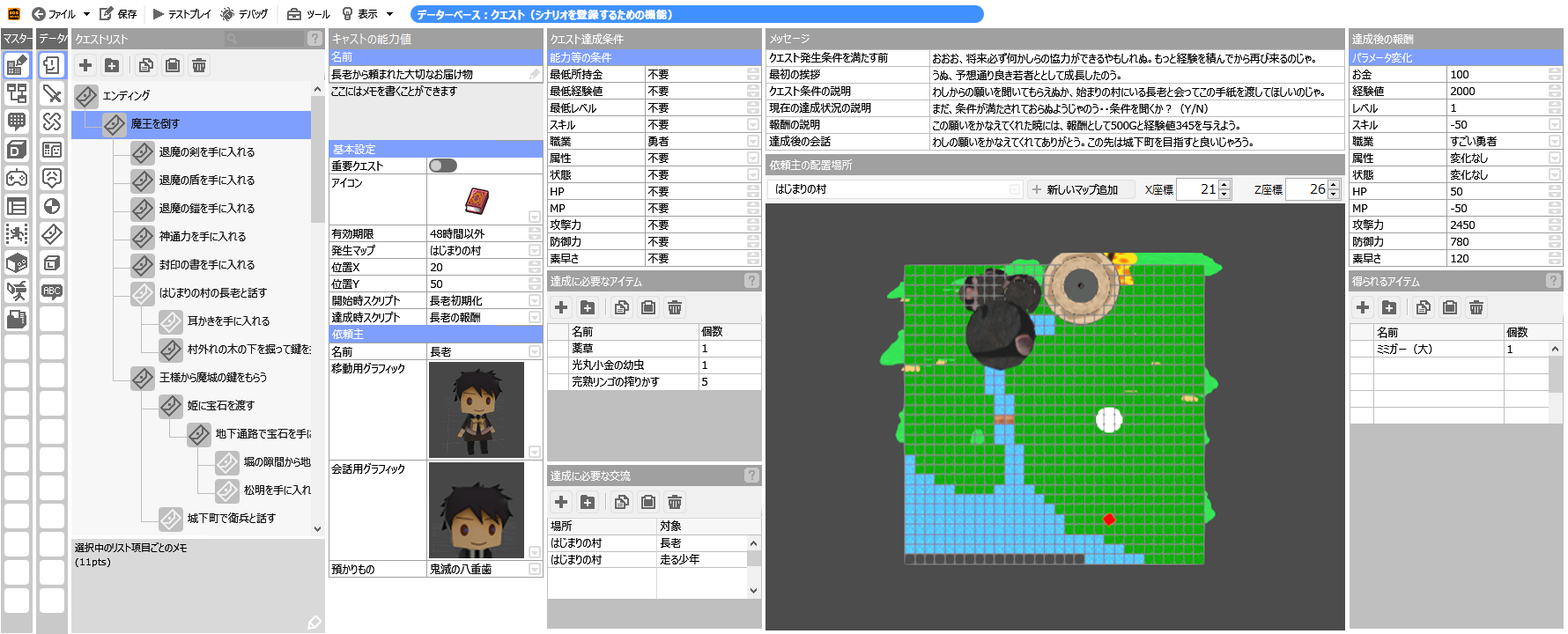
Task: Open the 発生マップ dropdown showing はじまりの村
Action: [535, 251]
